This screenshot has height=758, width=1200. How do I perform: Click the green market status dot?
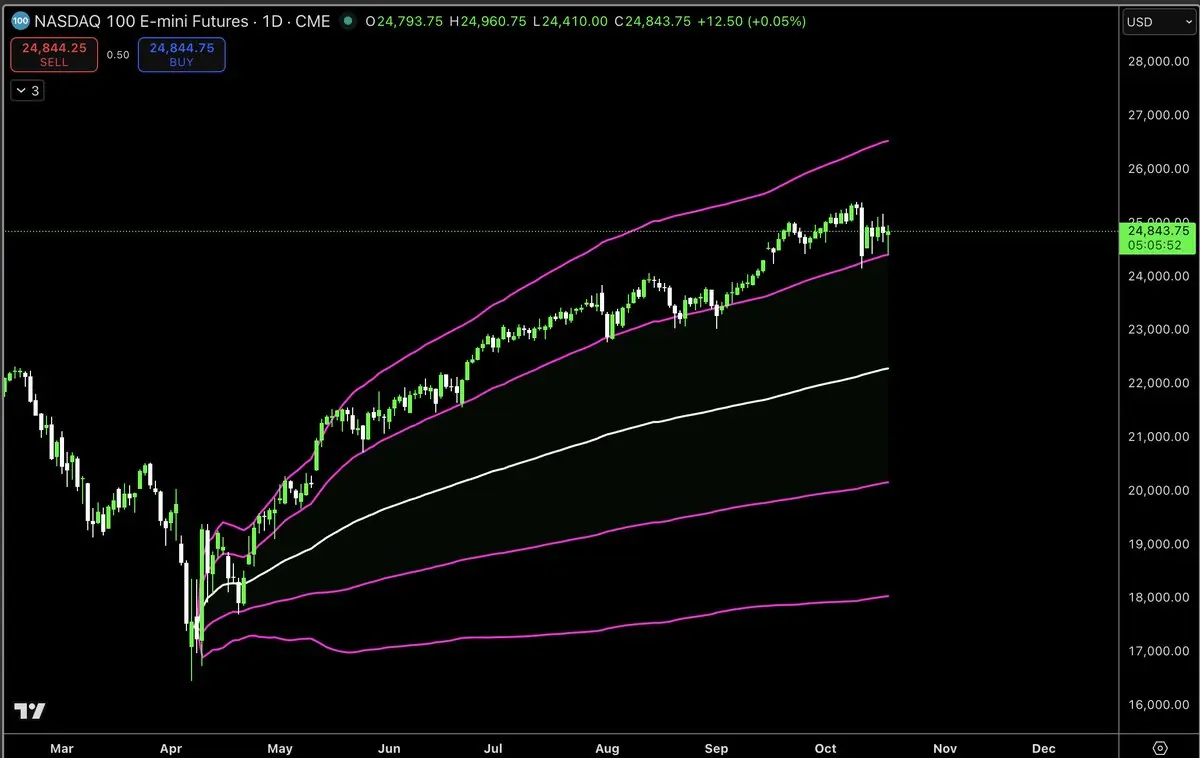point(347,21)
